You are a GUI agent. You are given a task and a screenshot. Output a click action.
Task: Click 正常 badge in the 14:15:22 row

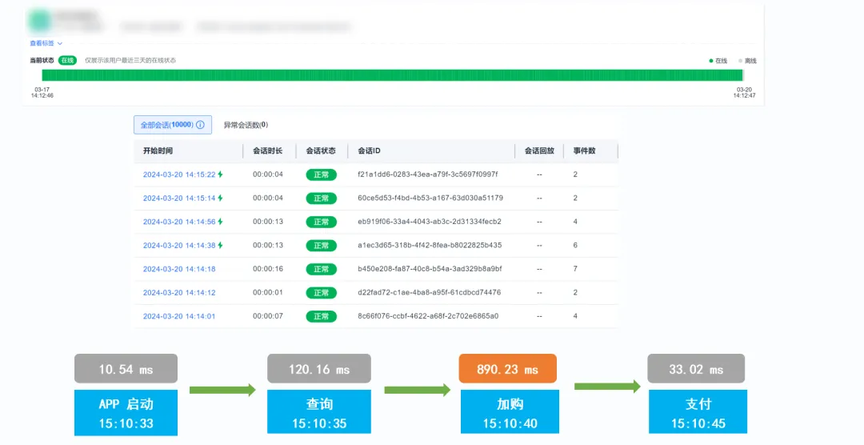[x=321, y=175]
